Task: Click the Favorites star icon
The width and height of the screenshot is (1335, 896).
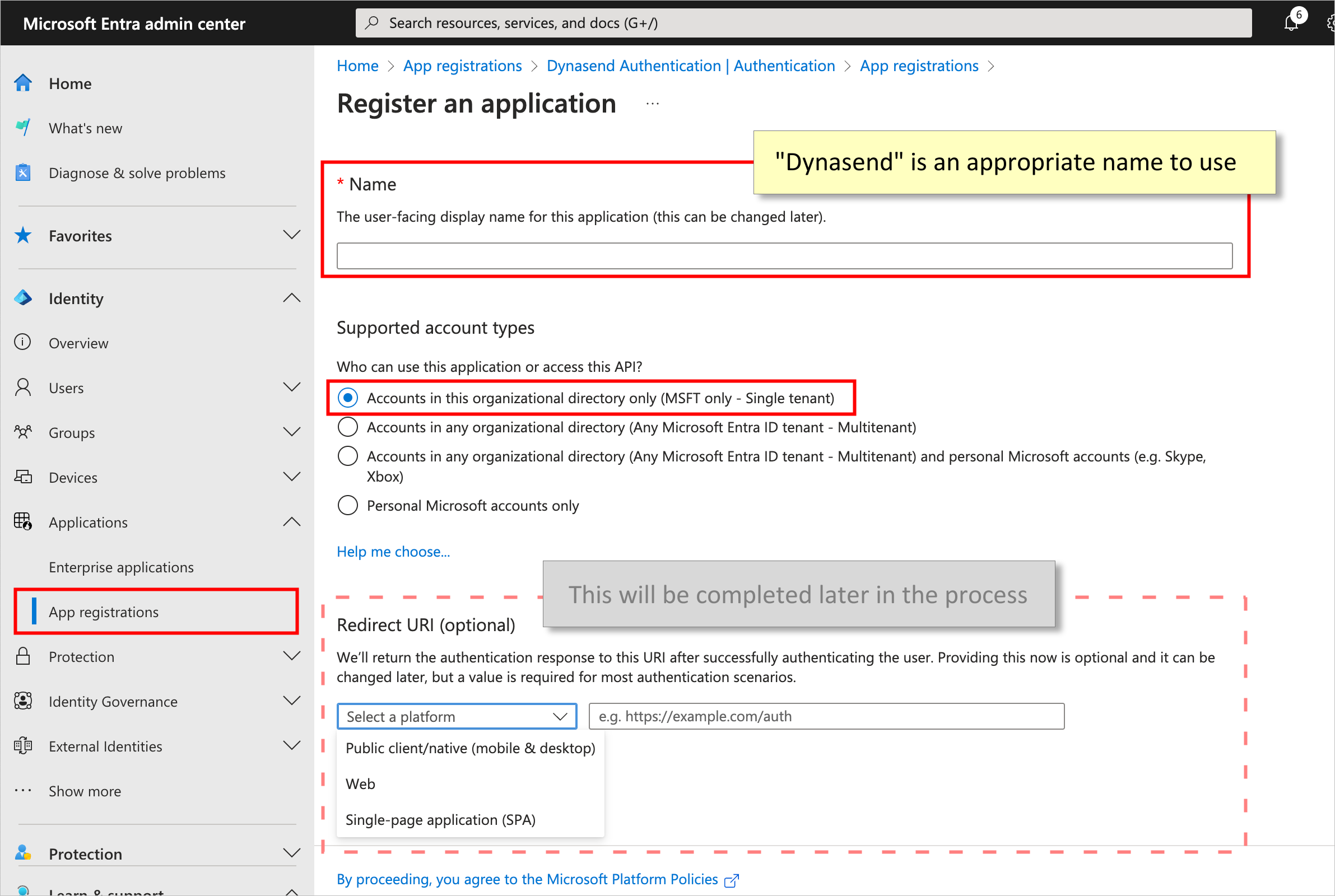Action: [23, 235]
